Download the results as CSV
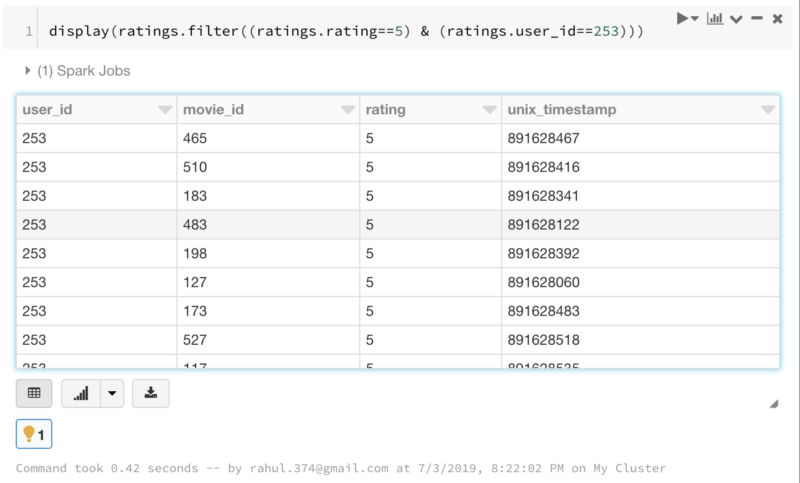800x483 pixels. click(x=151, y=393)
